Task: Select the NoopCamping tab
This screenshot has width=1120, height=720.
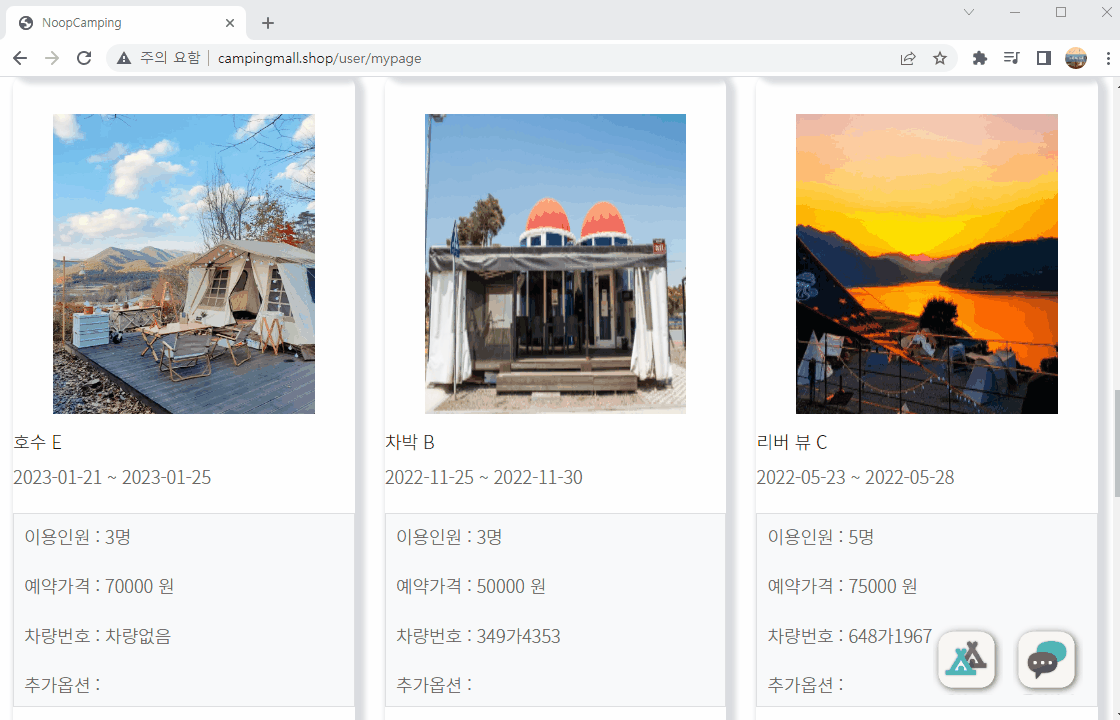Action: tap(126, 23)
